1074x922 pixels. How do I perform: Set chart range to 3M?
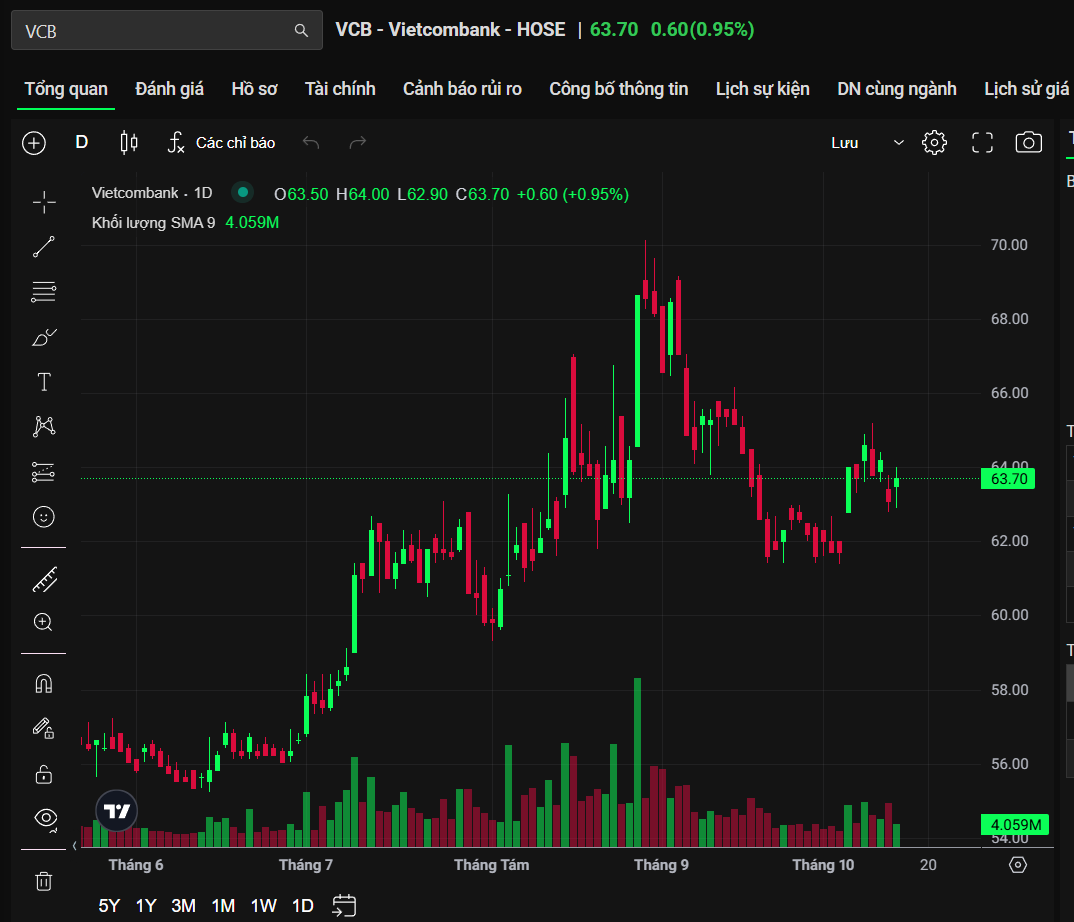(x=183, y=906)
